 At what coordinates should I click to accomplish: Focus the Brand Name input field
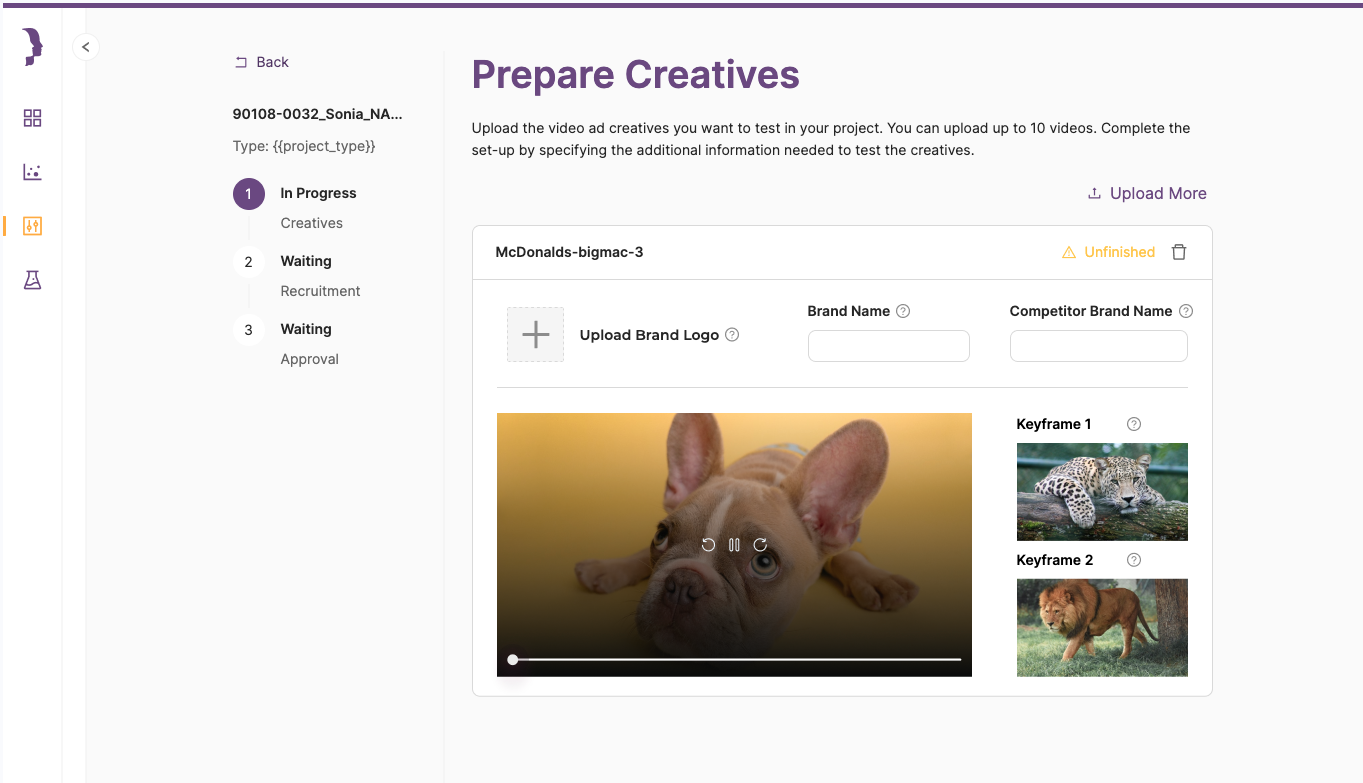pyautogui.click(x=888, y=346)
